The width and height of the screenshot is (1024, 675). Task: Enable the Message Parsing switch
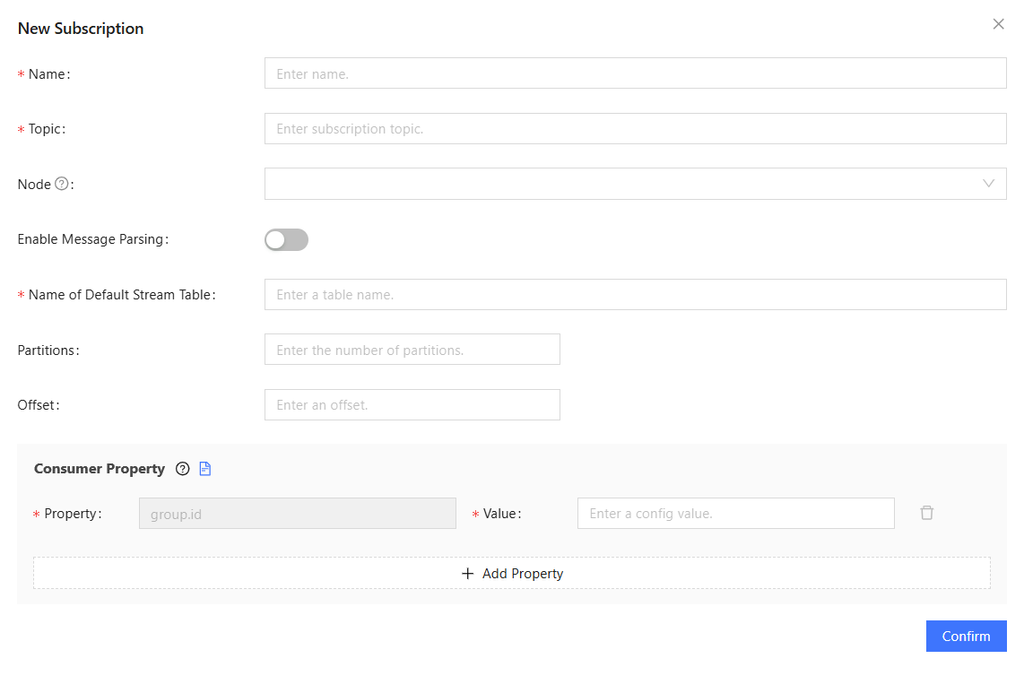(286, 240)
